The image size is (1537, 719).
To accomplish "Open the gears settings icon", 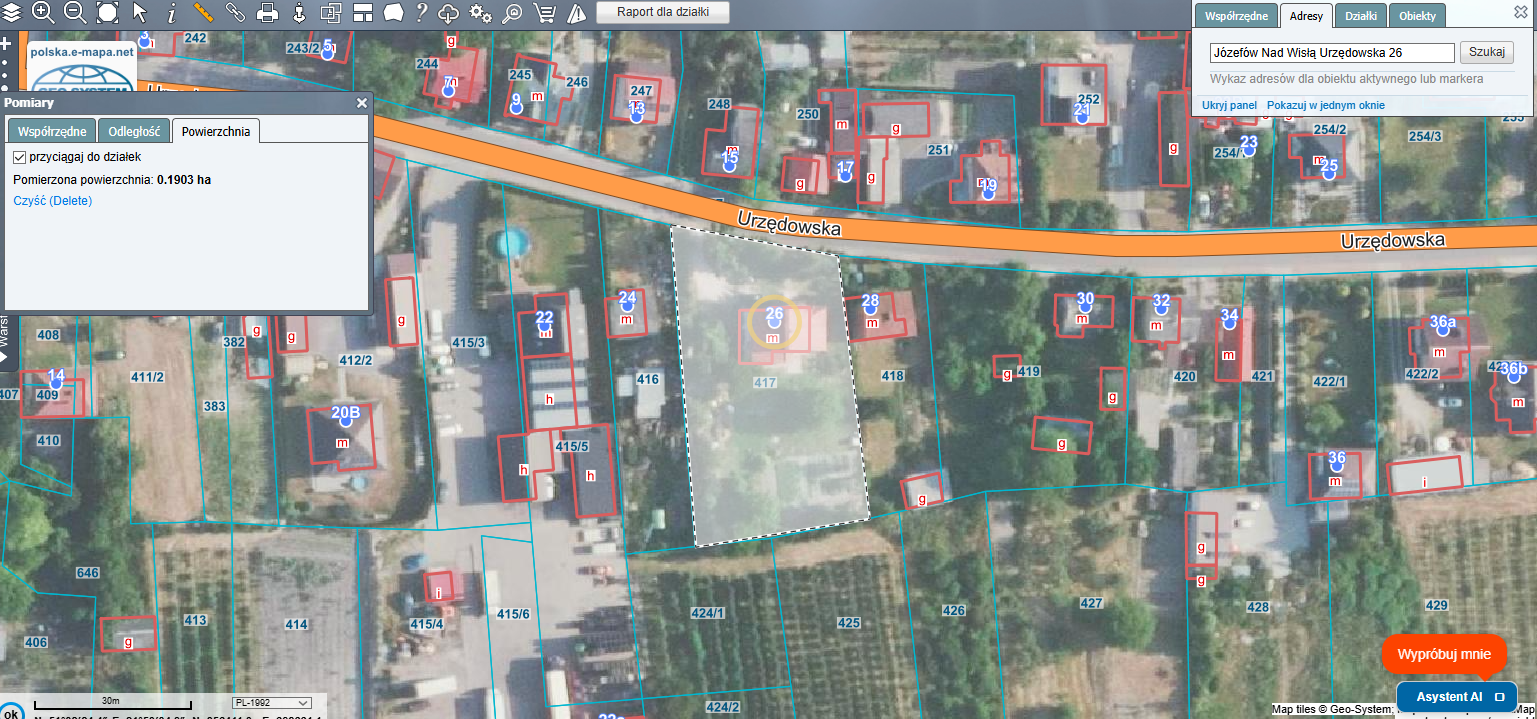I will pyautogui.click(x=480, y=13).
